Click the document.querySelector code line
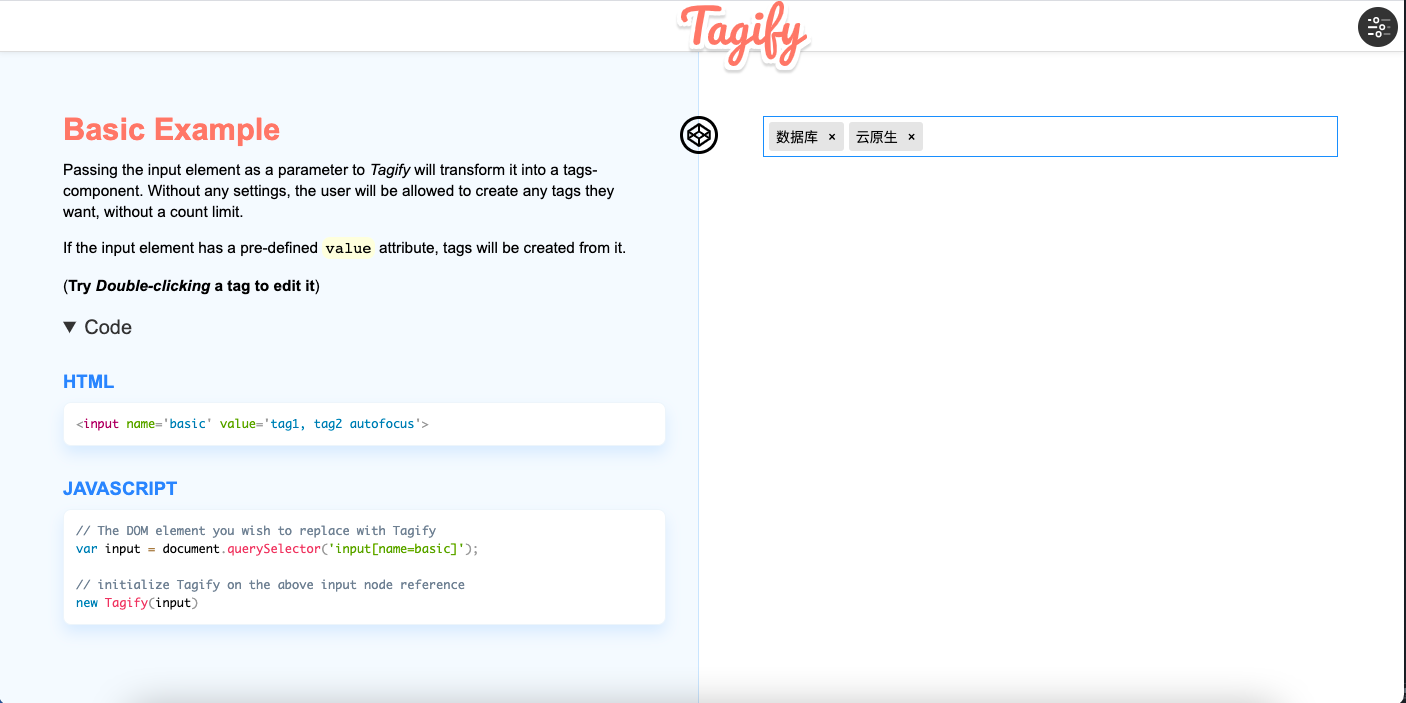 click(x=278, y=549)
